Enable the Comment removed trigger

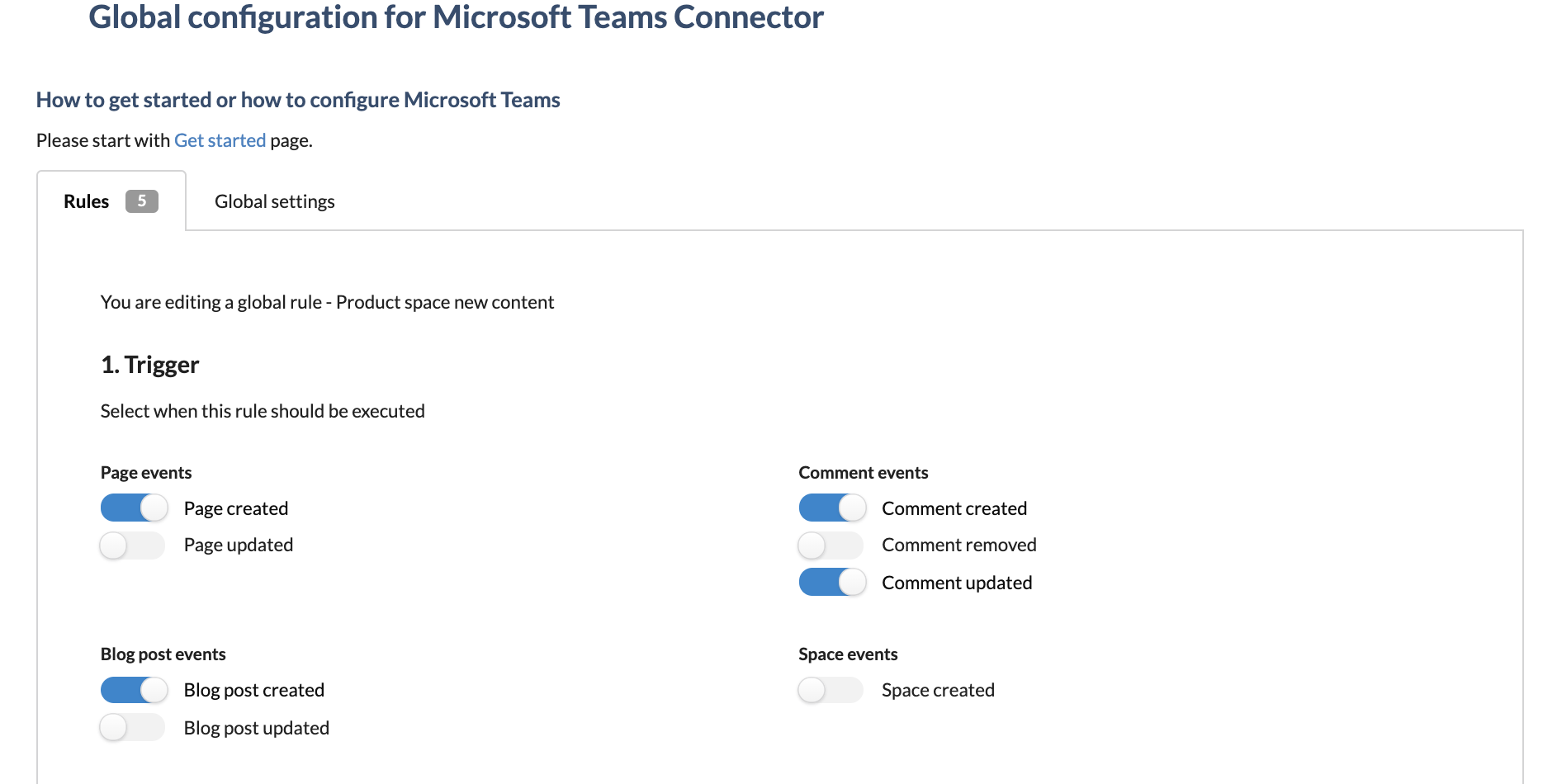(x=831, y=545)
